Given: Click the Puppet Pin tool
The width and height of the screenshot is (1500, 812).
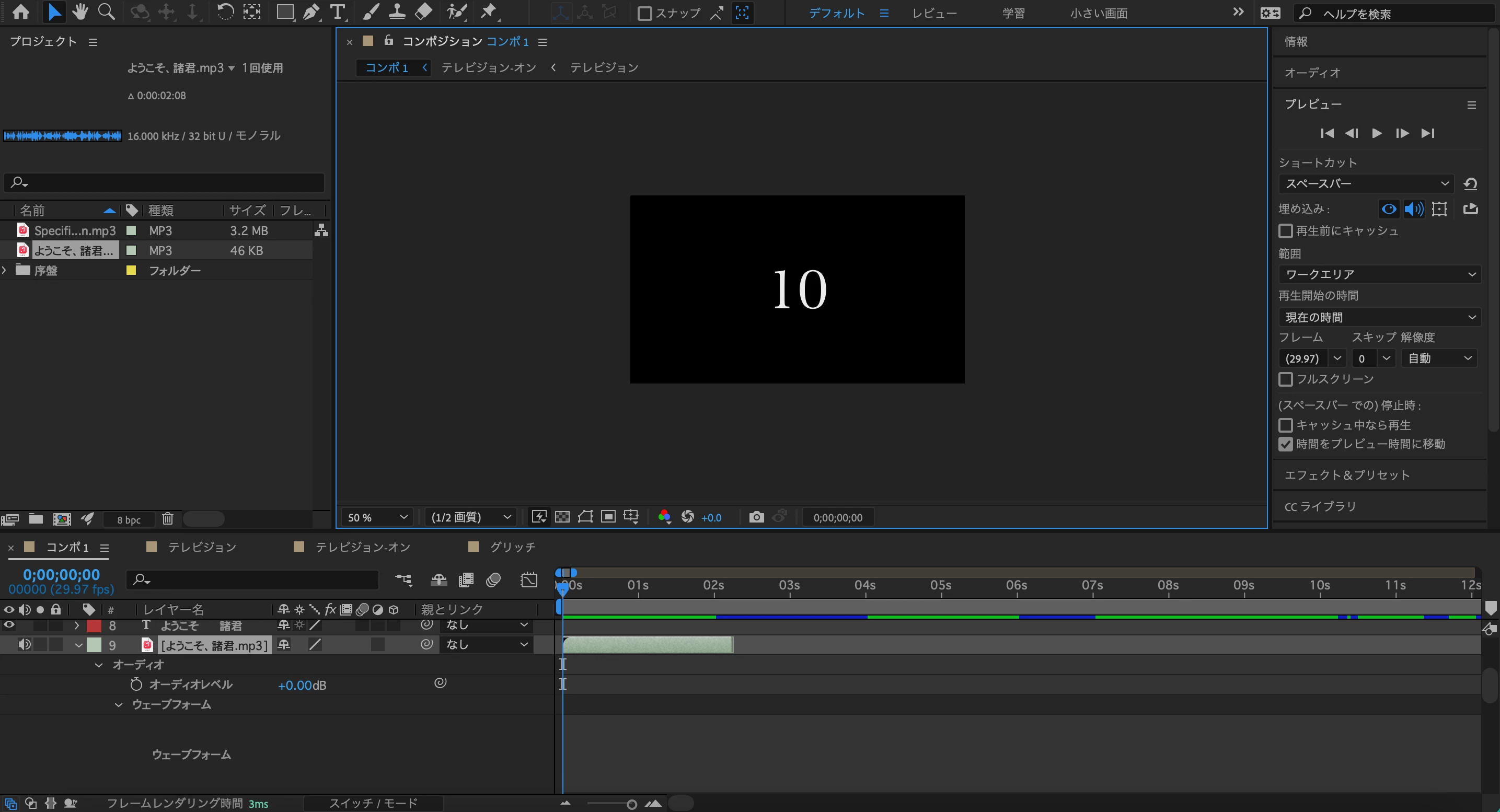Looking at the screenshot, I should click(x=488, y=12).
